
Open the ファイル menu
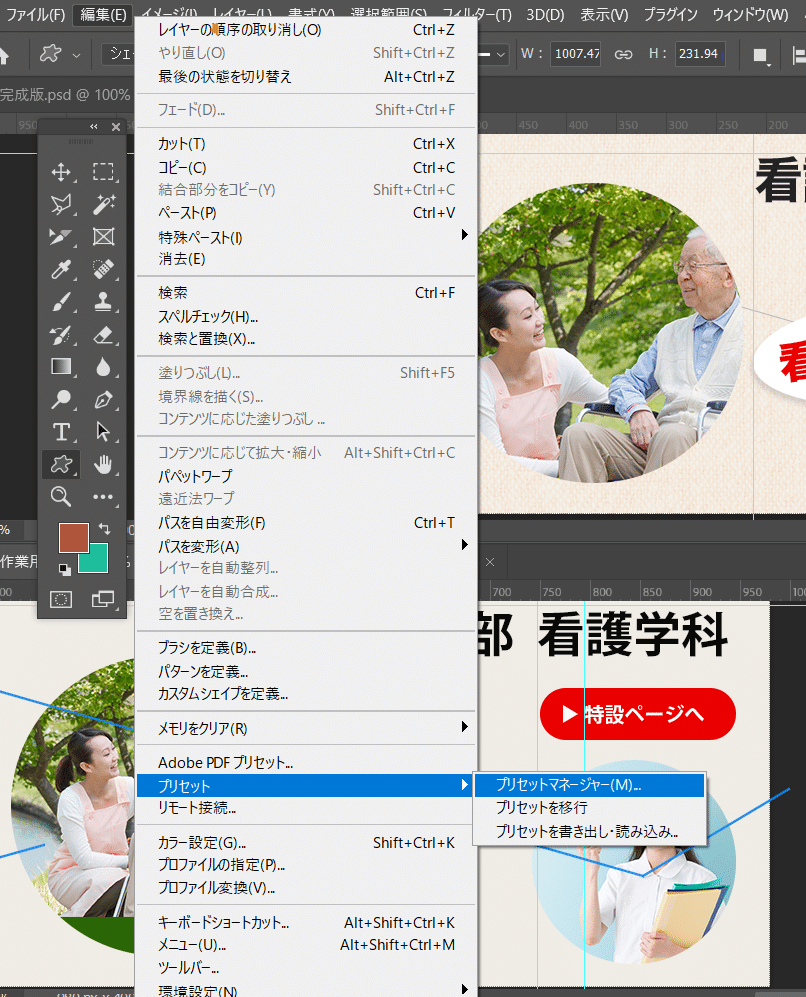click(36, 14)
